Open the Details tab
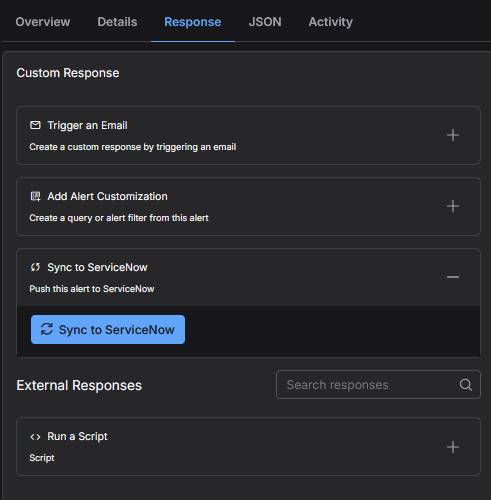491x500 pixels. pos(117,22)
